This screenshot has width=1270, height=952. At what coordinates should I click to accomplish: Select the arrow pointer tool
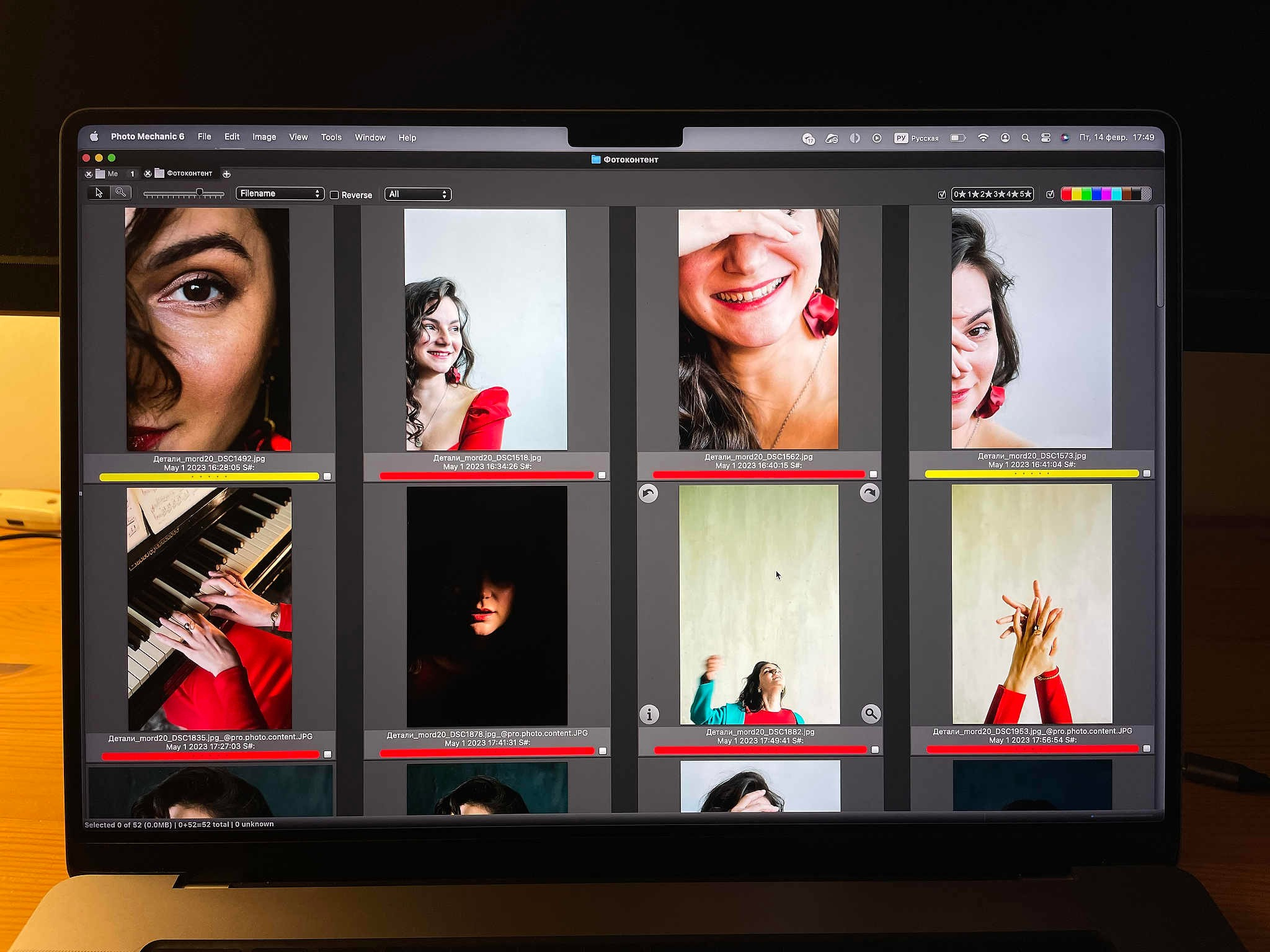click(99, 193)
